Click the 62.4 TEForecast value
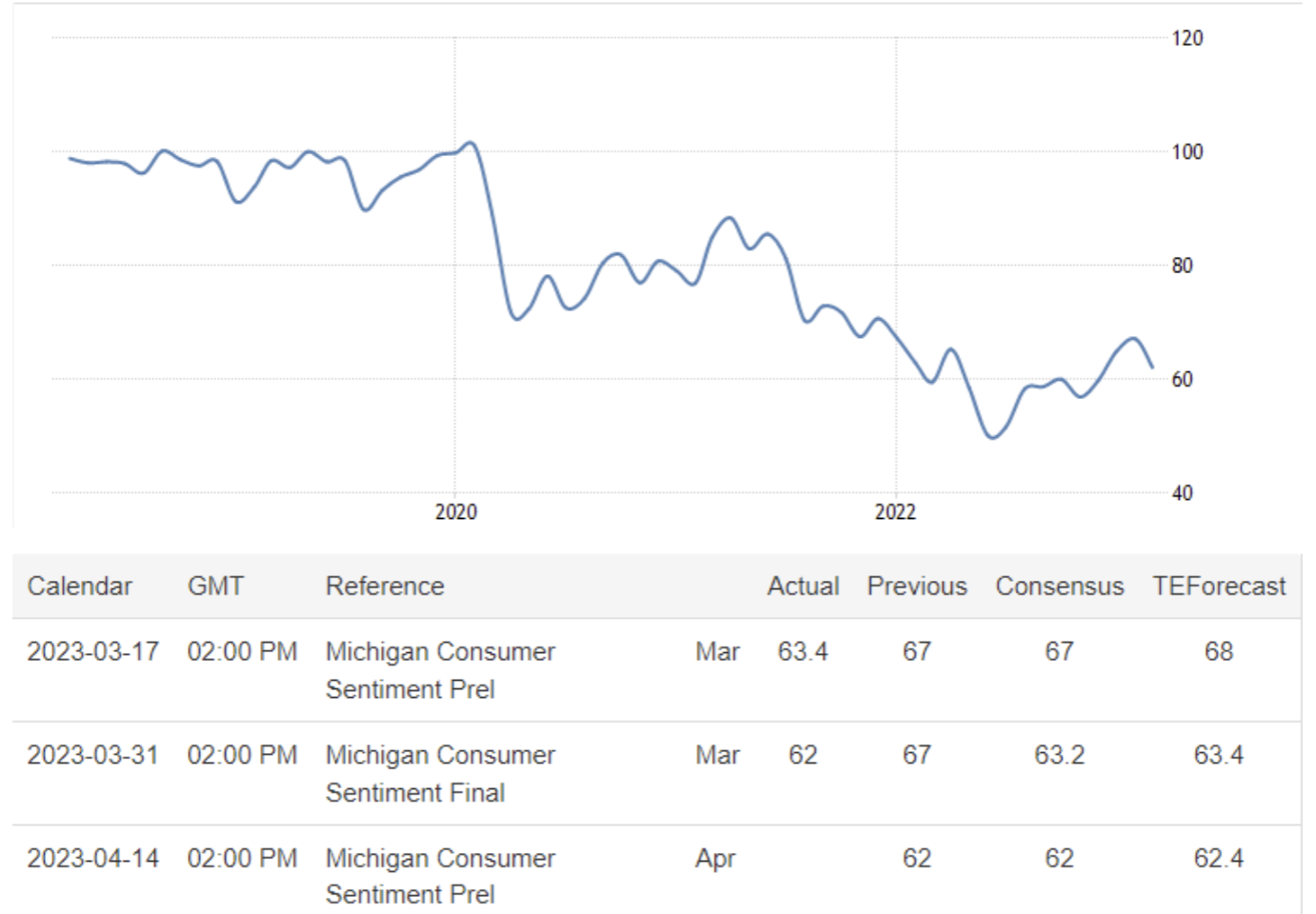 pos(1219,858)
